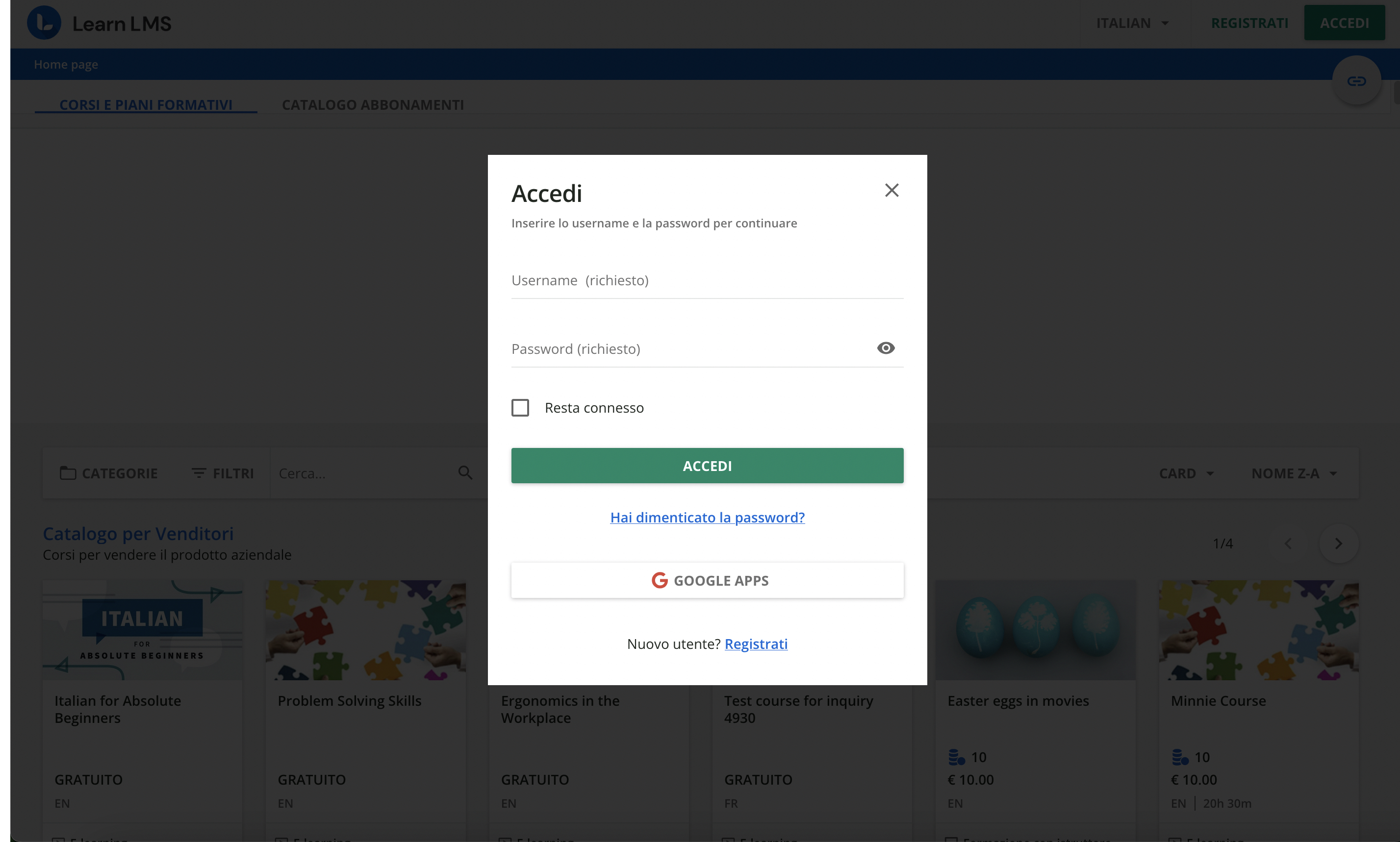Click 20h 30m duration on Minnie Course

1226,803
